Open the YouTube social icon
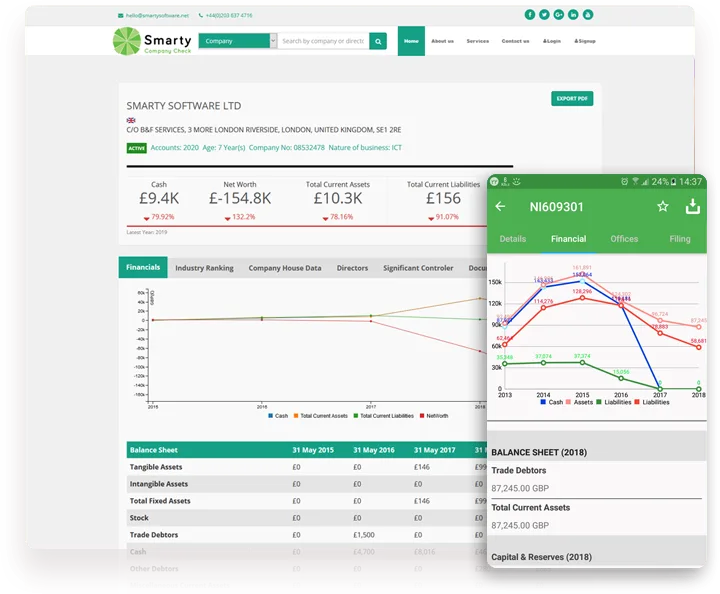720x594 pixels. pyautogui.click(x=588, y=15)
